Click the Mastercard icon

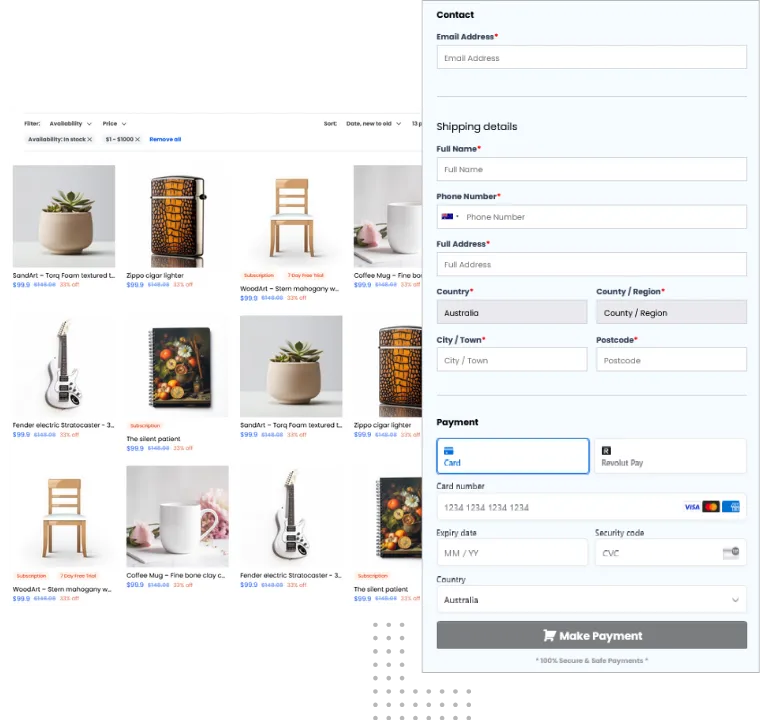click(711, 507)
